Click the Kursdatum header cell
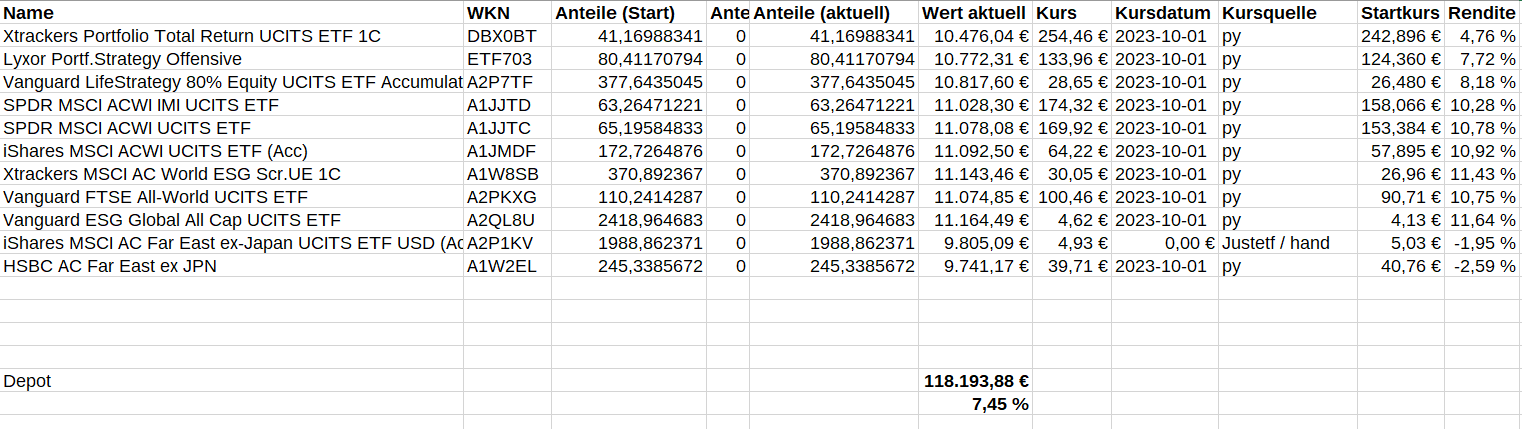Screen dimensions: 1522x429 [1164, 13]
